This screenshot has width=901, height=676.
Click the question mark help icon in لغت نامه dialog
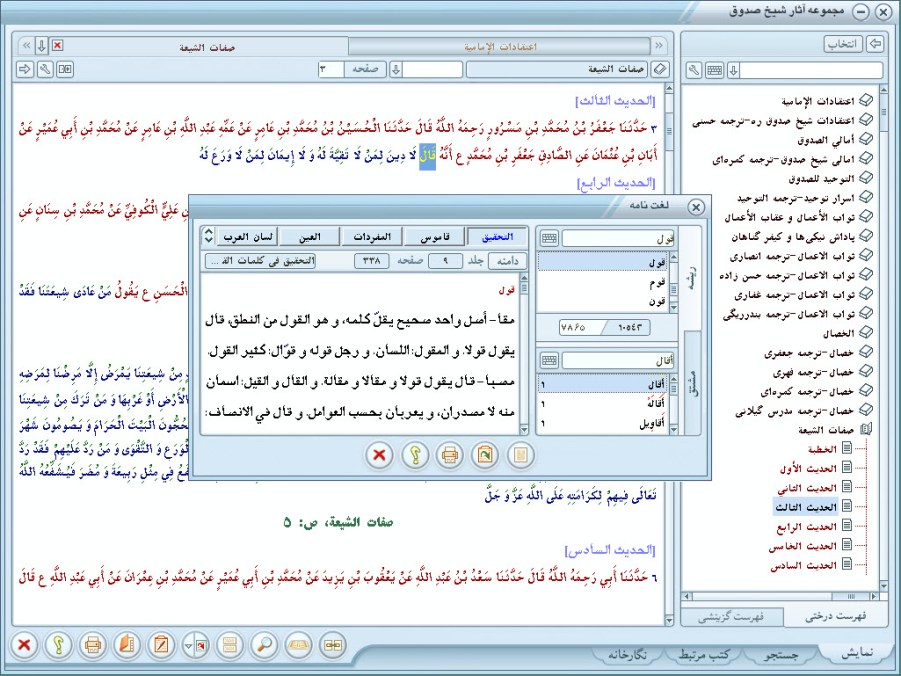pyautogui.click(x=415, y=455)
